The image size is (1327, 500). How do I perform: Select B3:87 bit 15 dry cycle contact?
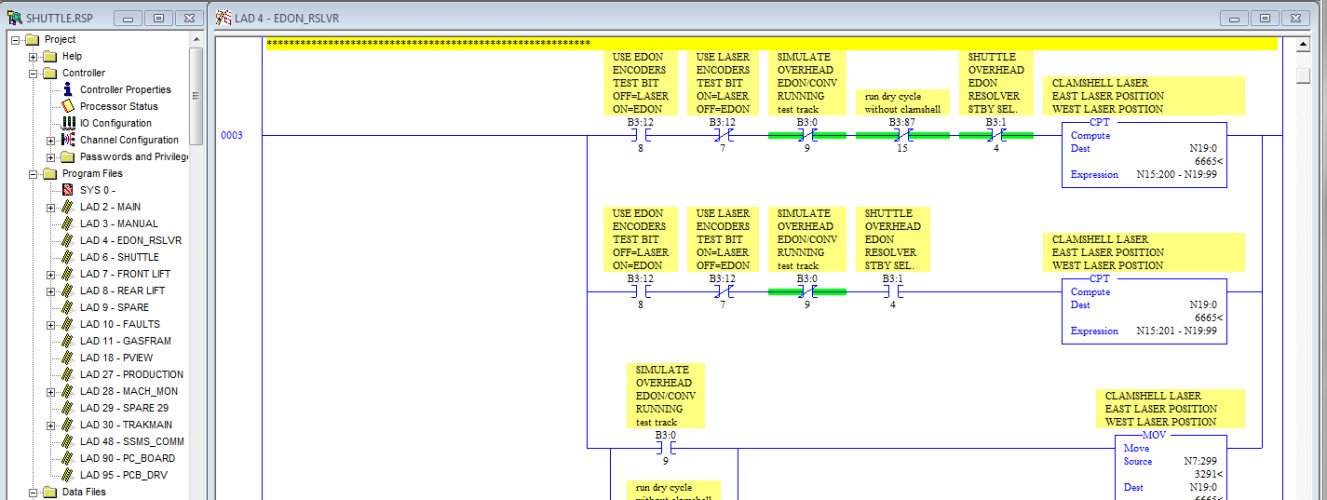tap(902, 135)
